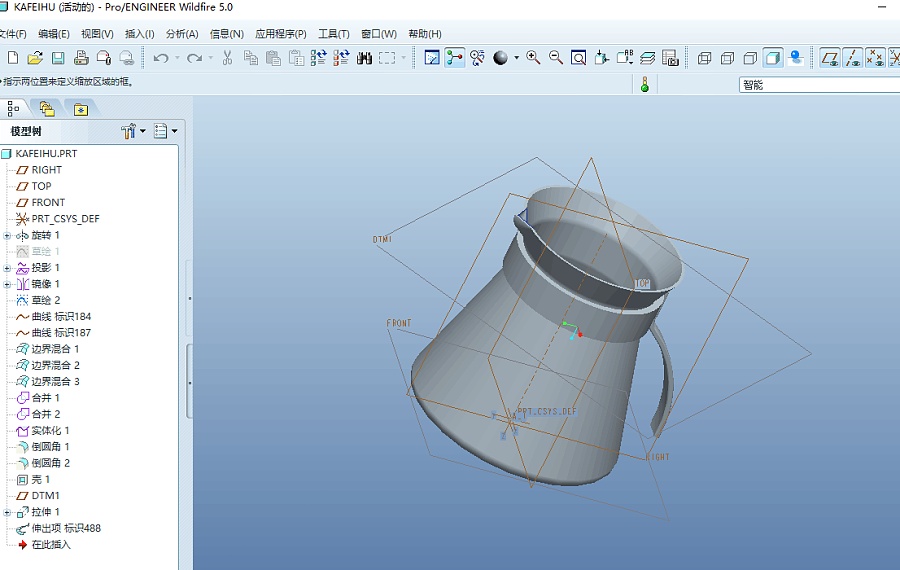Undo the last action
Viewport: 900px width, 570px height.
click(x=161, y=58)
